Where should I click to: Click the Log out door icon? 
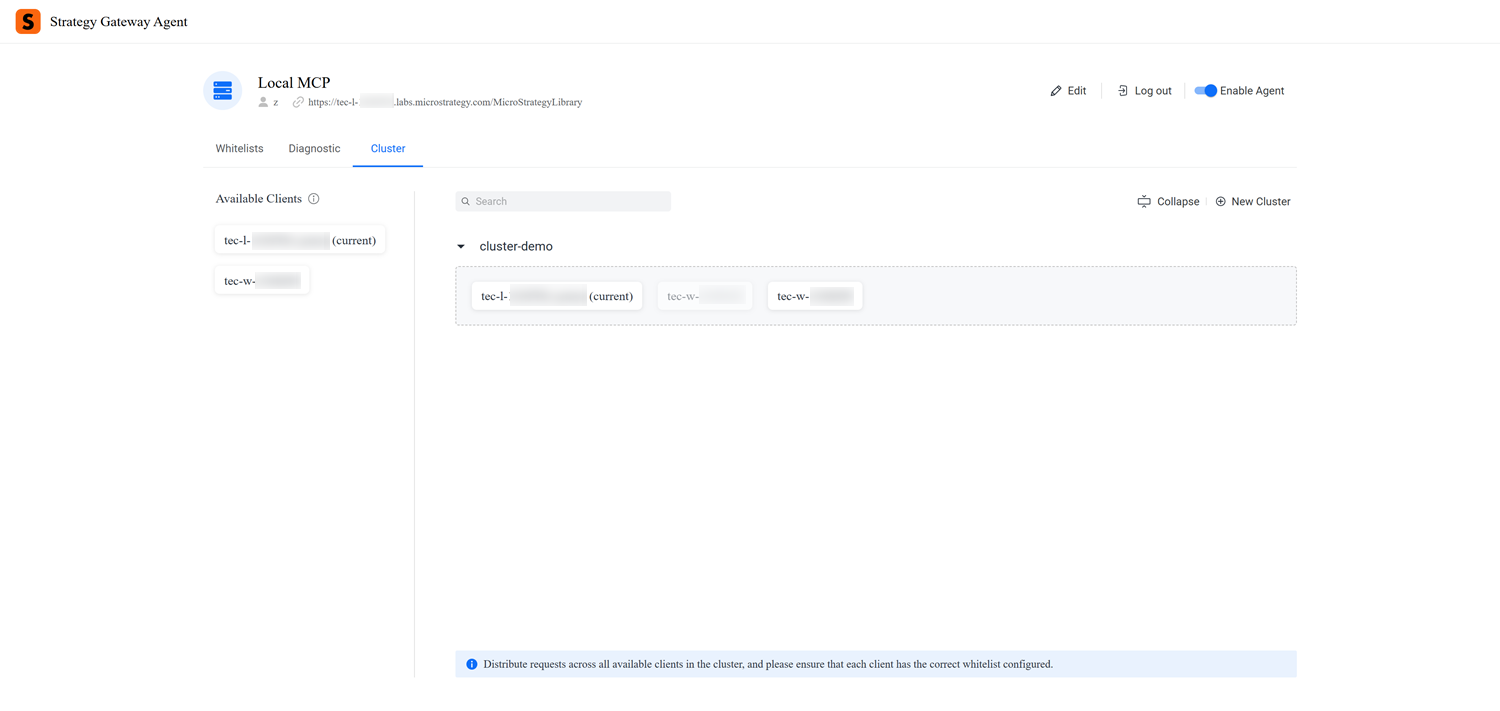click(1123, 91)
